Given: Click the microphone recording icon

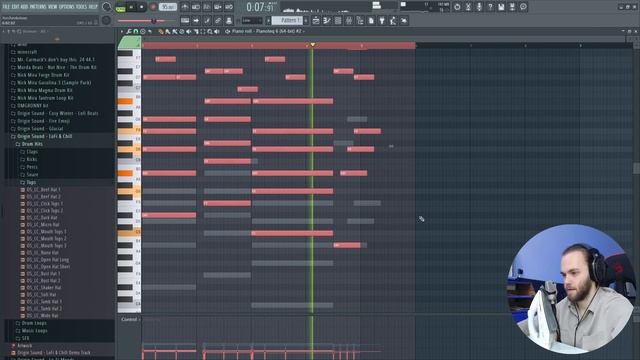Looking at the screenshot, I should click(x=479, y=7).
